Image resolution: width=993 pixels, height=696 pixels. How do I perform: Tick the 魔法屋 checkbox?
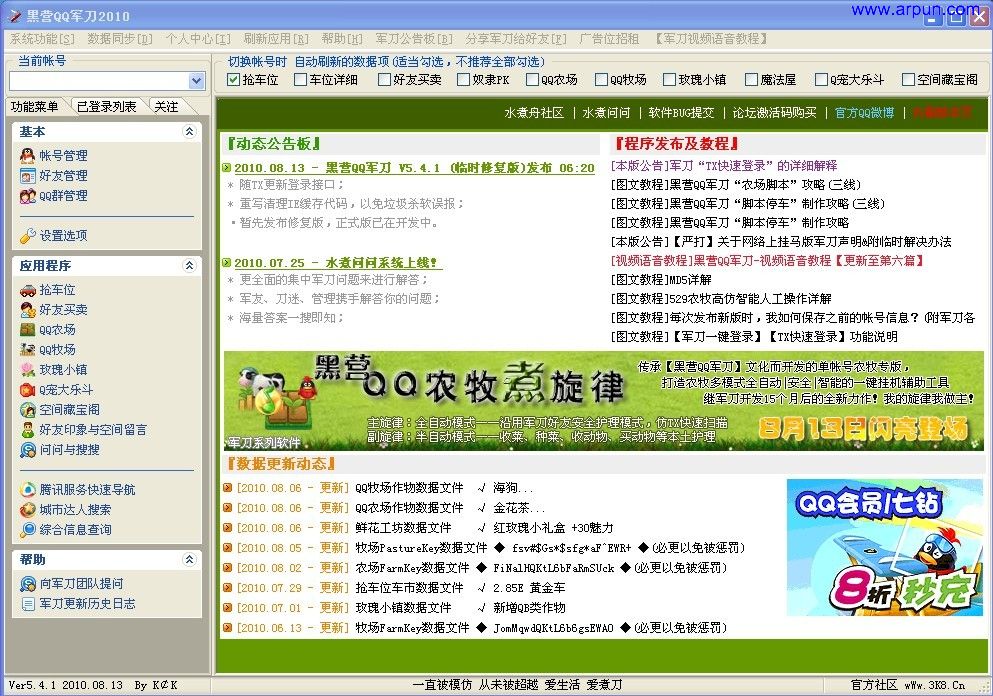tap(751, 79)
